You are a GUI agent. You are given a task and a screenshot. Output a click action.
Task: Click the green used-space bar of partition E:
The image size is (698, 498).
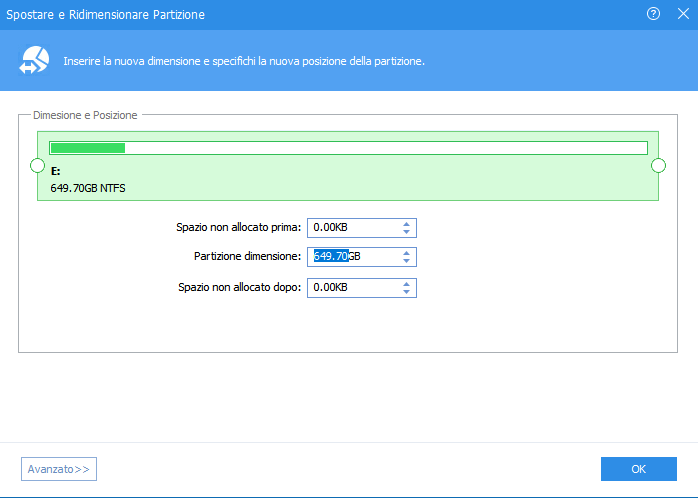pyautogui.click(x=87, y=148)
